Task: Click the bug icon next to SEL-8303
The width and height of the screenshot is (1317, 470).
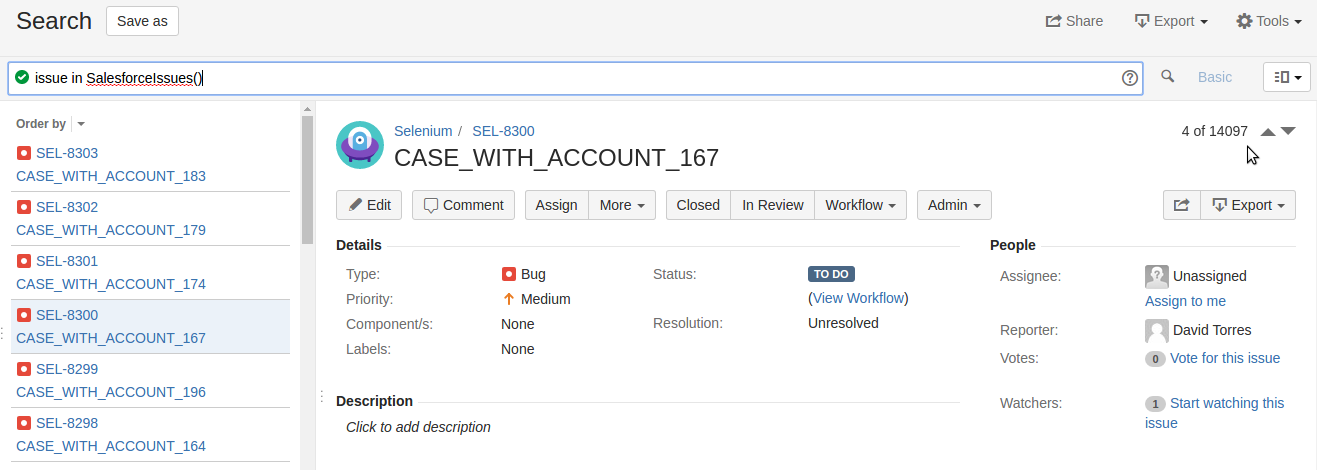Action: point(24,153)
